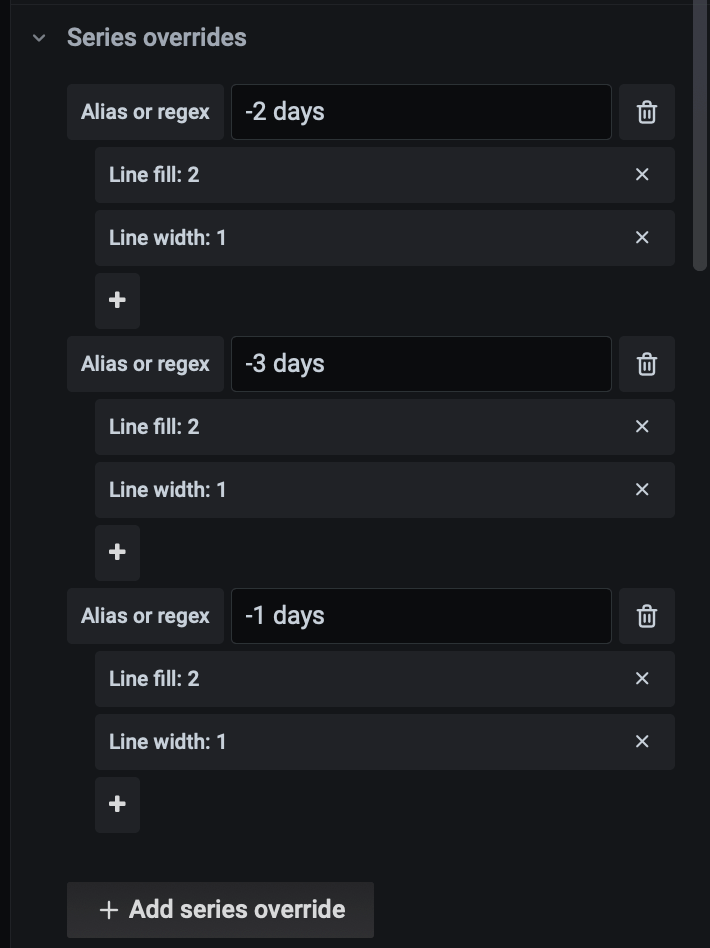This screenshot has width=710, height=948.
Task: Edit the -1 days alias field
Action: (x=420, y=616)
